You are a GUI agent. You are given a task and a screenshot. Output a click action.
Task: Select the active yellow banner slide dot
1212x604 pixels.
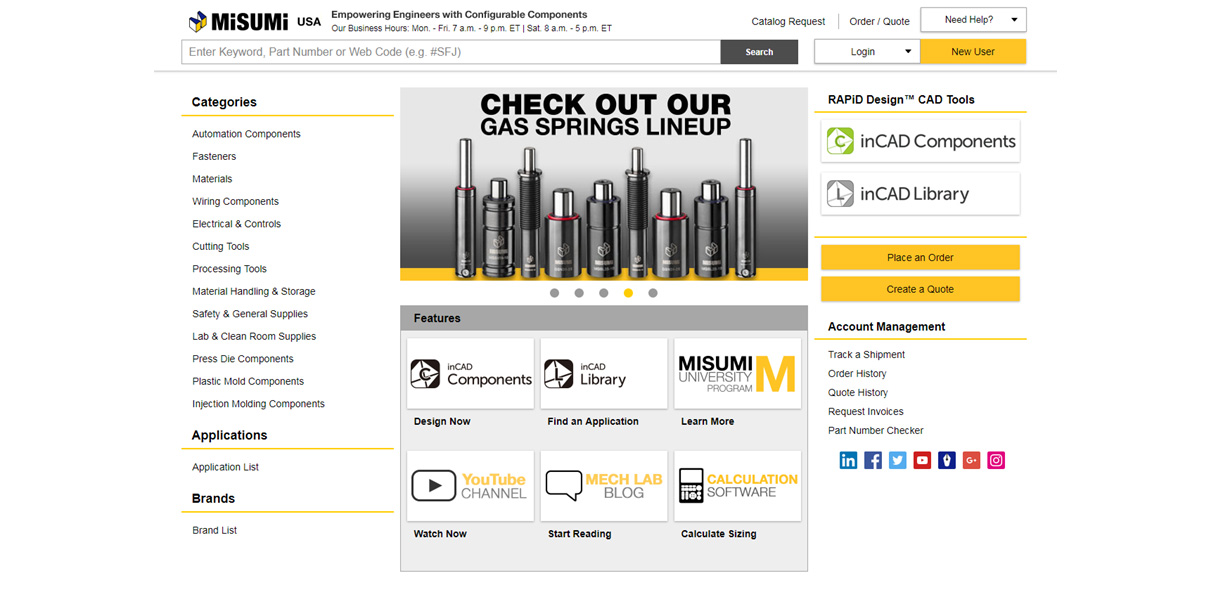(x=628, y=293)
